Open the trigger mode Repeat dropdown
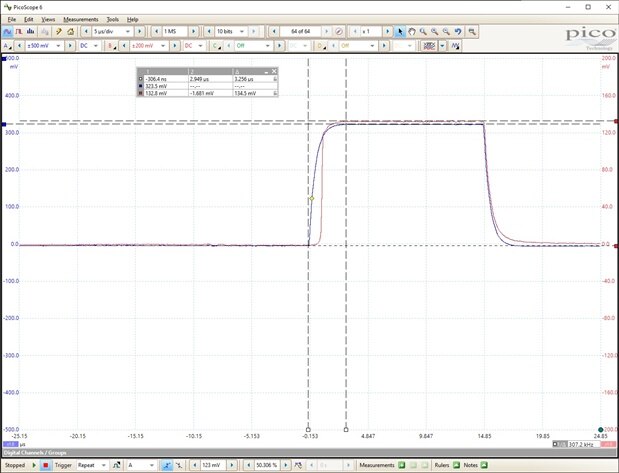 point(92,465)
